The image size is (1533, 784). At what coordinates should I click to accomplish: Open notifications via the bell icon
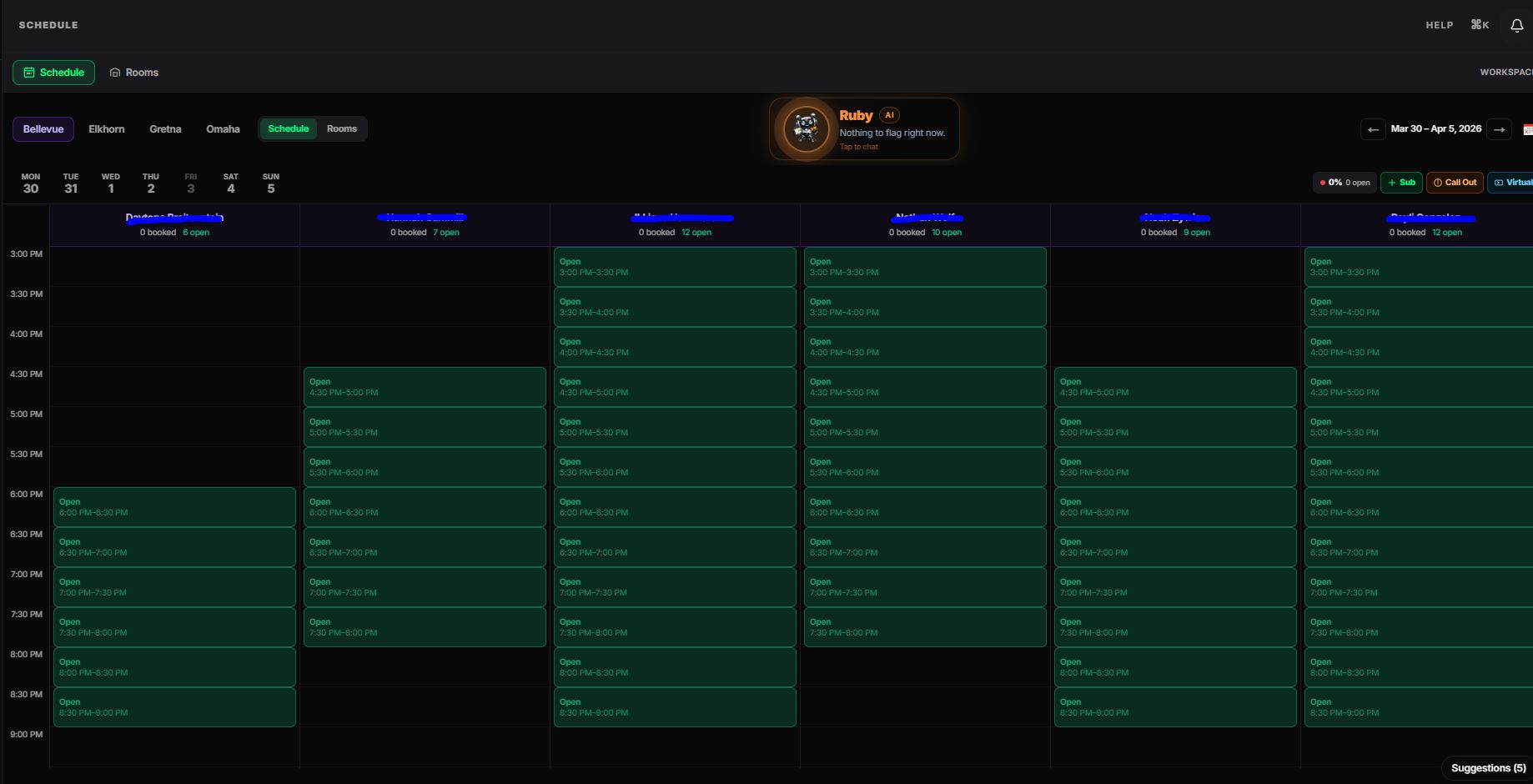click(1515, 25)
